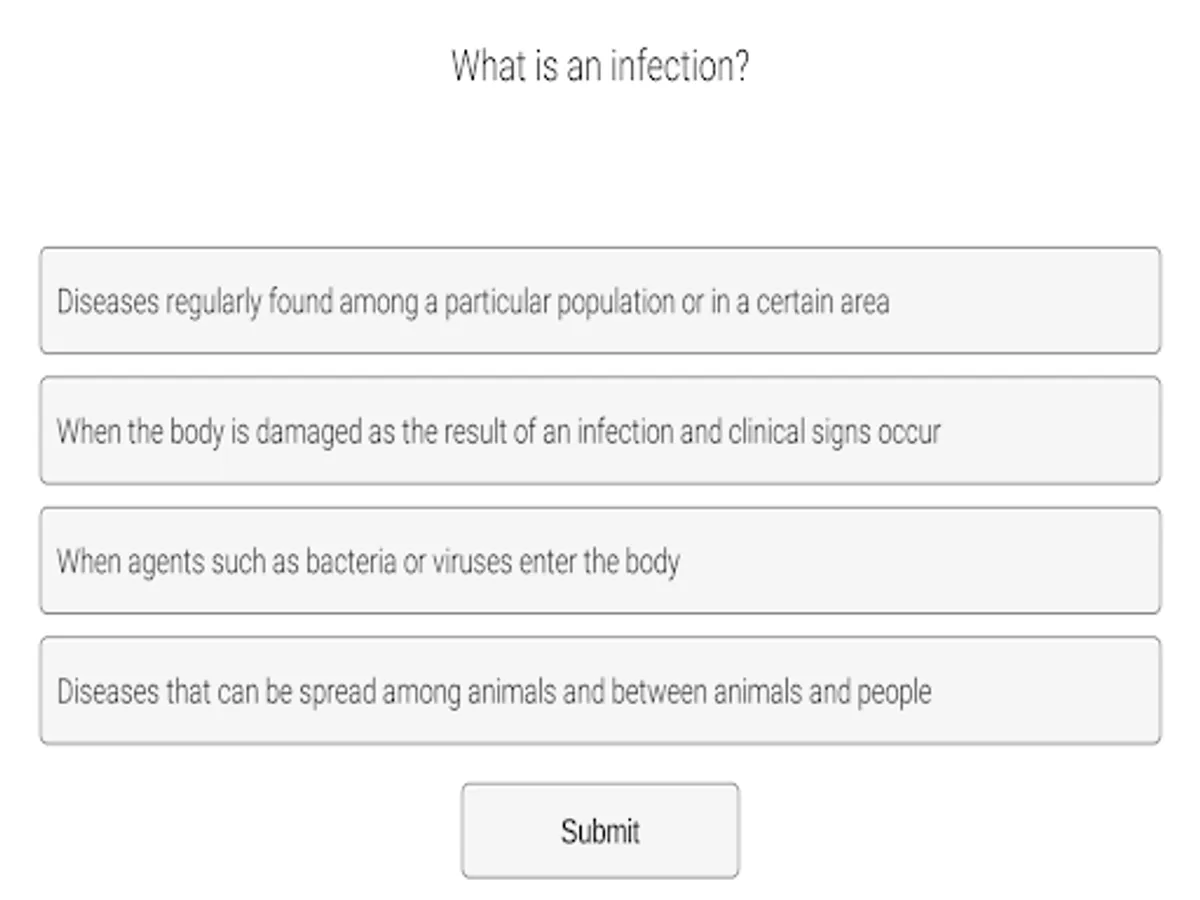The image size is (1200, 900).
Task: Mark the second answer choice box
Action: click(x=600, y=431)
